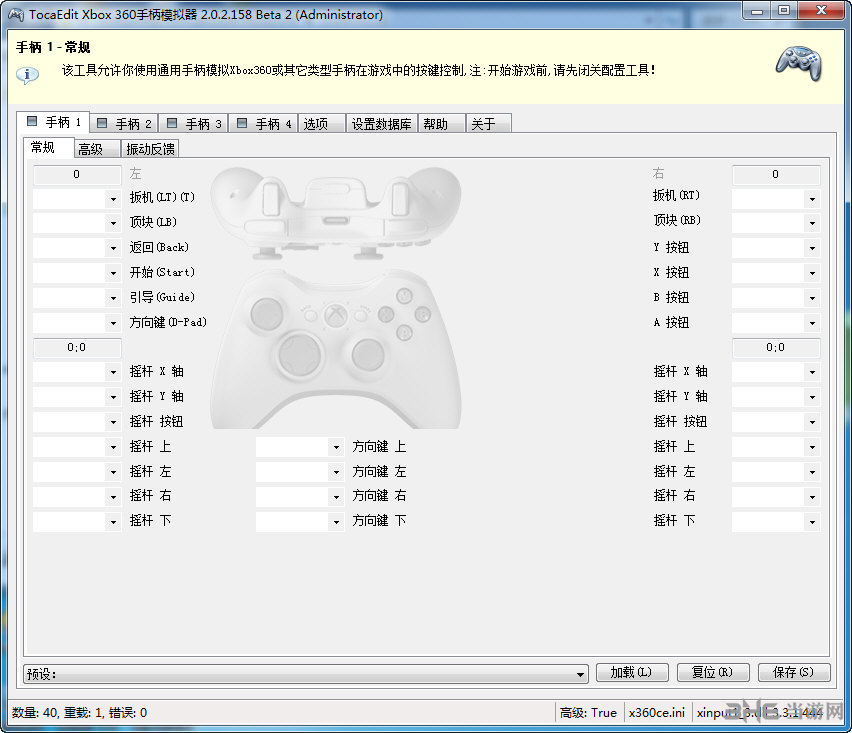Open the 关于 tab

(489, 123)
